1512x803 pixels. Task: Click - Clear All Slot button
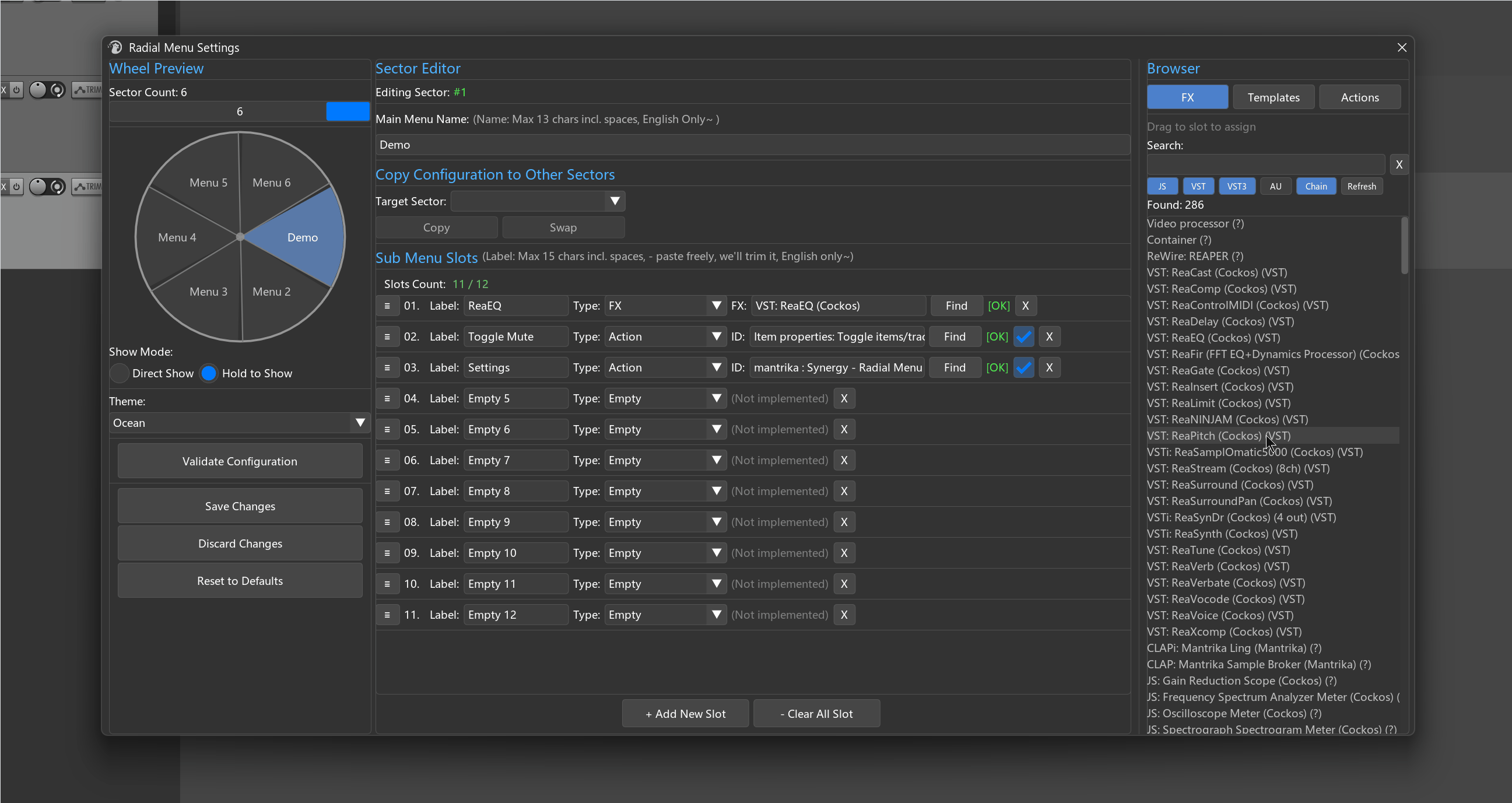pos(816,714)
